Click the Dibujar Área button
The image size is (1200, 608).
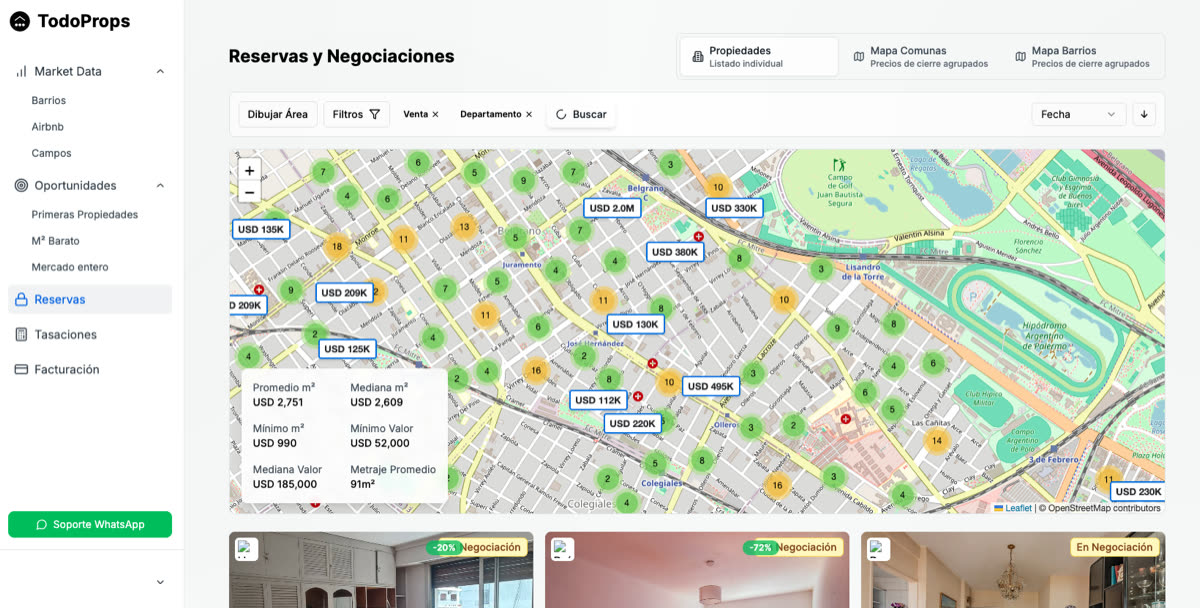(278, 115)
